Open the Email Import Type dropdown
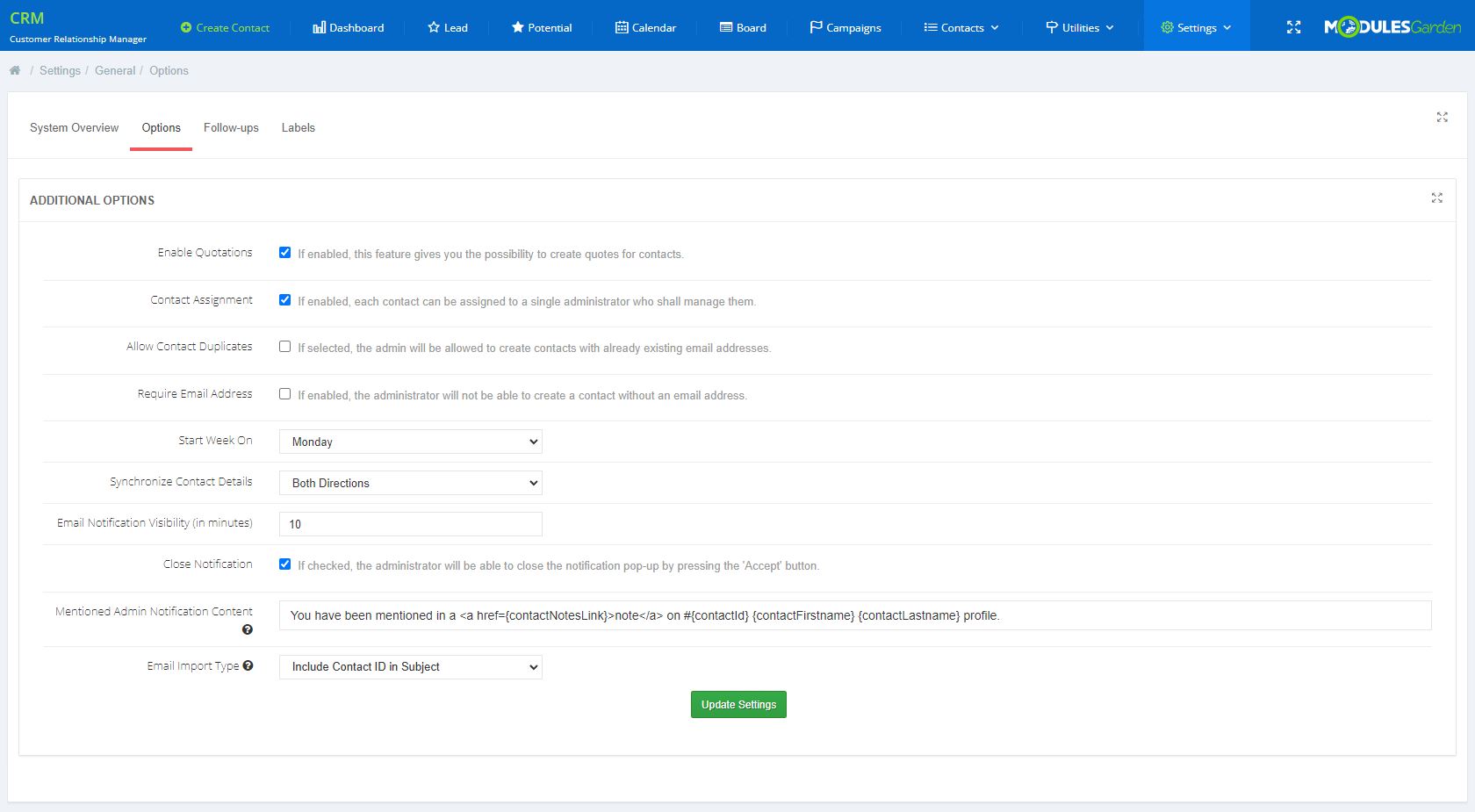 (x=410, y=666)
